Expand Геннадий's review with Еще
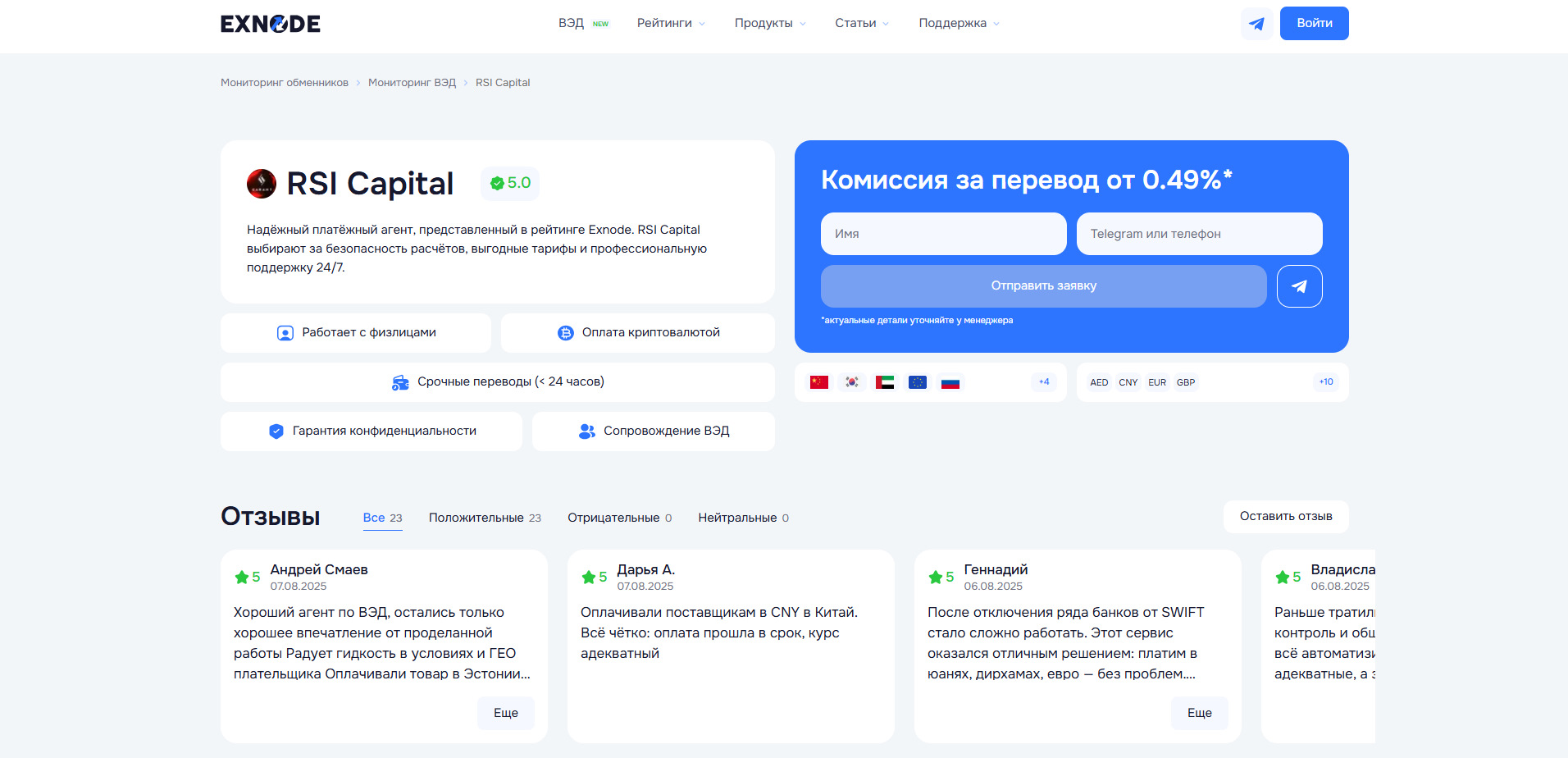 1200,713
